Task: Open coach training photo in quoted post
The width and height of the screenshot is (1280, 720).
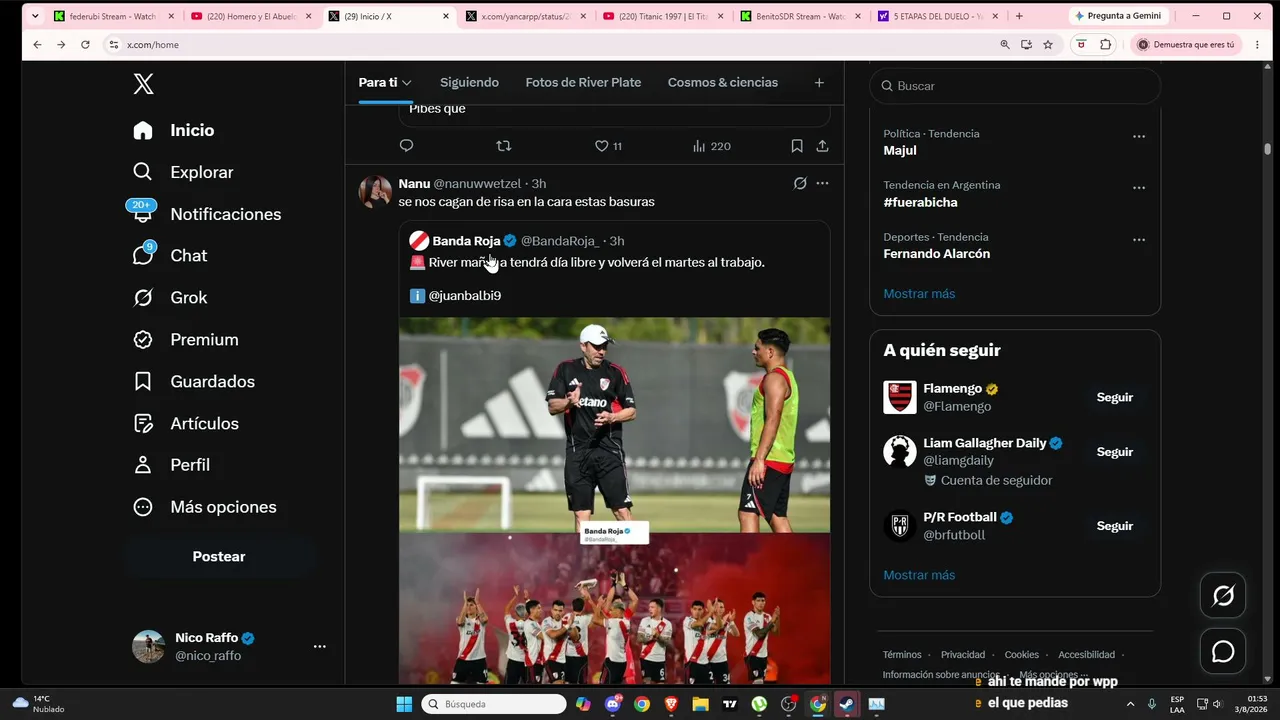Action: click(614, 425)
